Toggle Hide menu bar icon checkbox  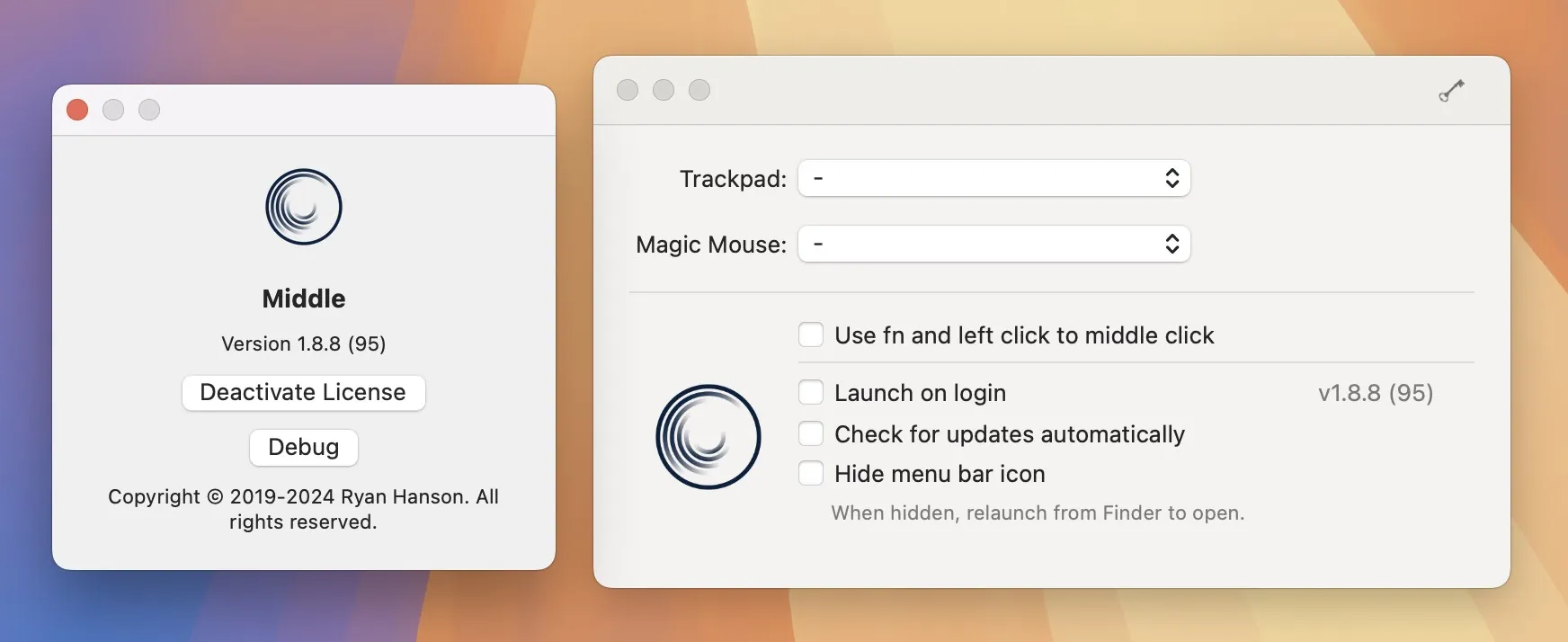click(x=811, y=474)
